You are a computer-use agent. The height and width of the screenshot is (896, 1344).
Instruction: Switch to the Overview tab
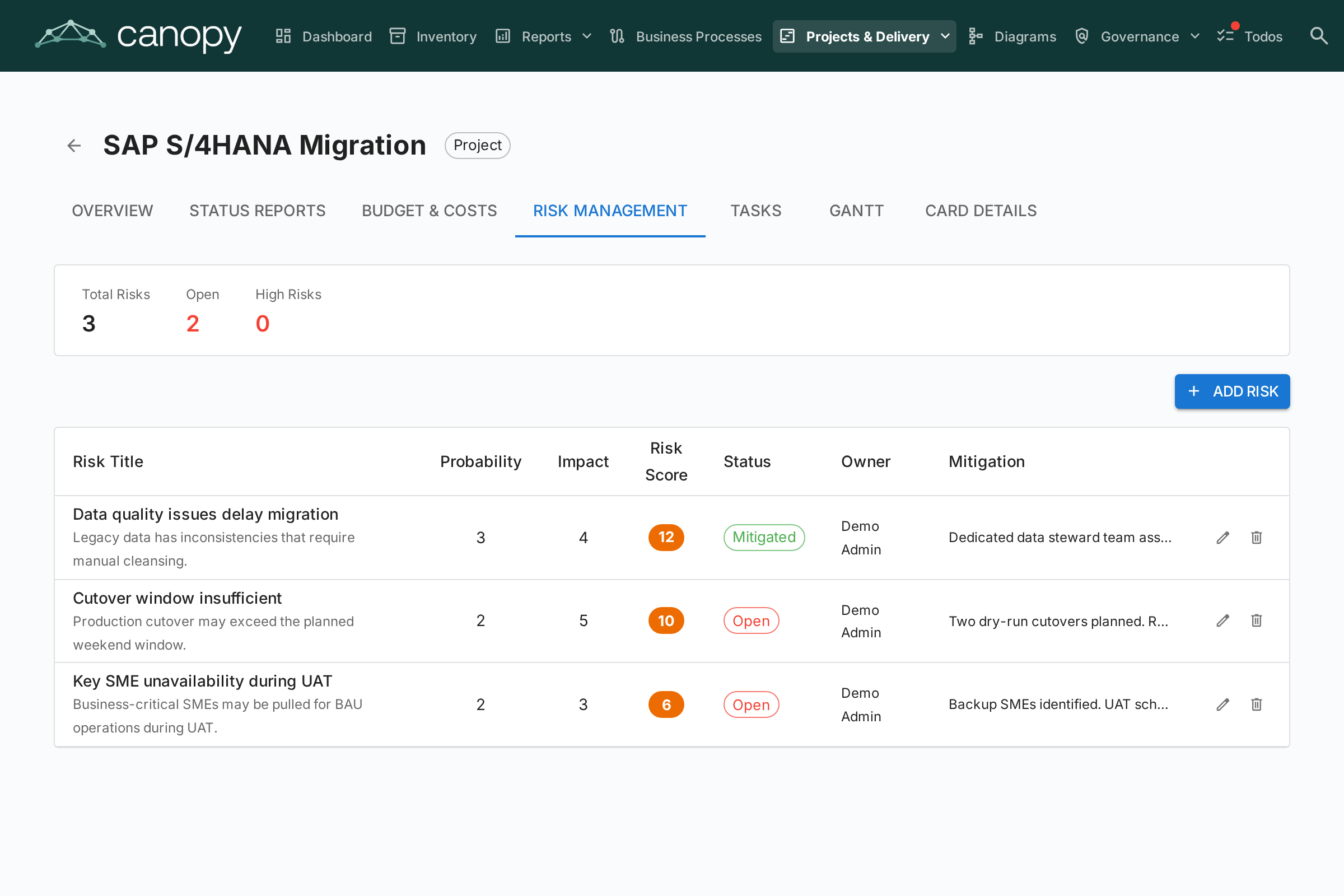(113, 211)
